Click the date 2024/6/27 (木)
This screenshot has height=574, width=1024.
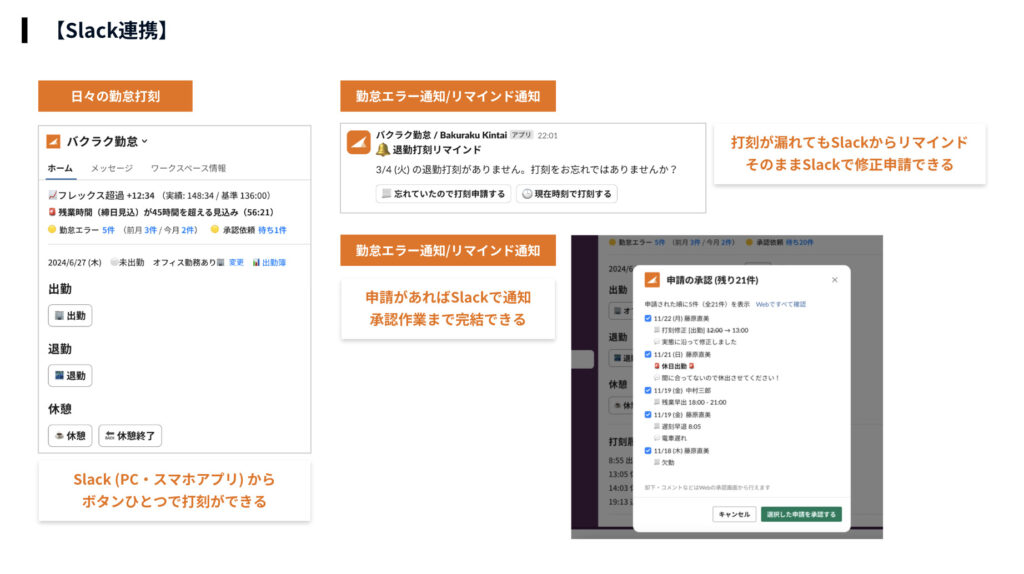coord(74,263)
